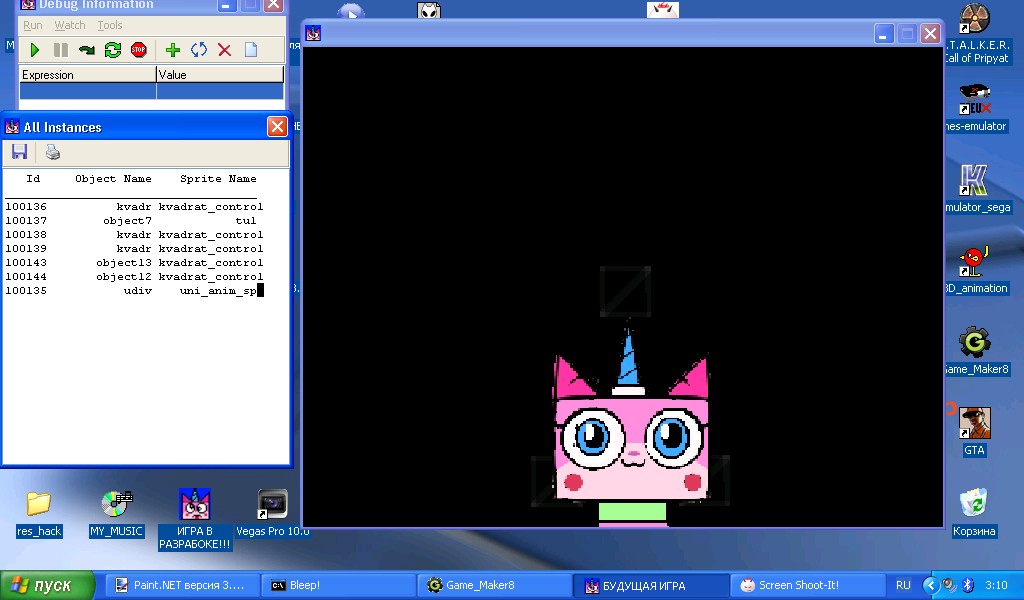Select the Корзина recycle bin icon
Viewport: 1024px width, 600px height.
(x=974, y=513)
